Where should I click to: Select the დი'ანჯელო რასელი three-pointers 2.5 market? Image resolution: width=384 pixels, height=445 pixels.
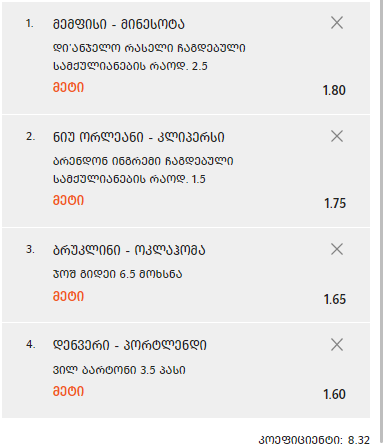tap(149, 57)
